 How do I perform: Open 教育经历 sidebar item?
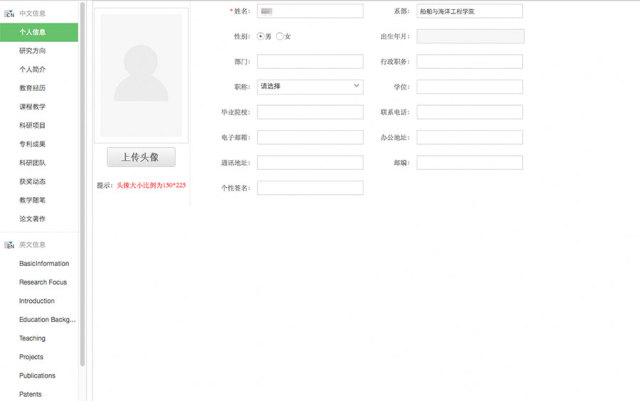point(33,88)
